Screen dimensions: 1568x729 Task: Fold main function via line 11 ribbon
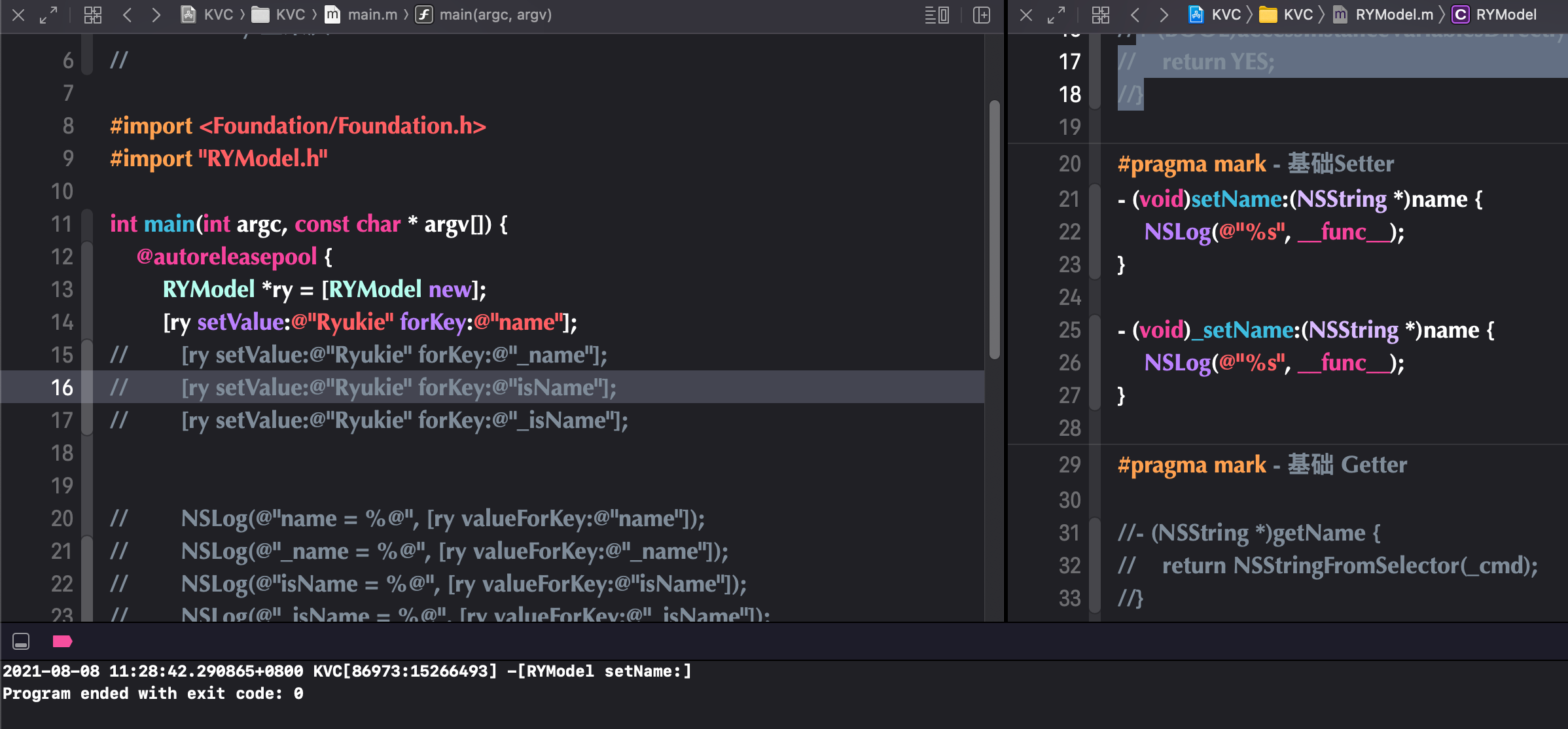coord(87,224)
